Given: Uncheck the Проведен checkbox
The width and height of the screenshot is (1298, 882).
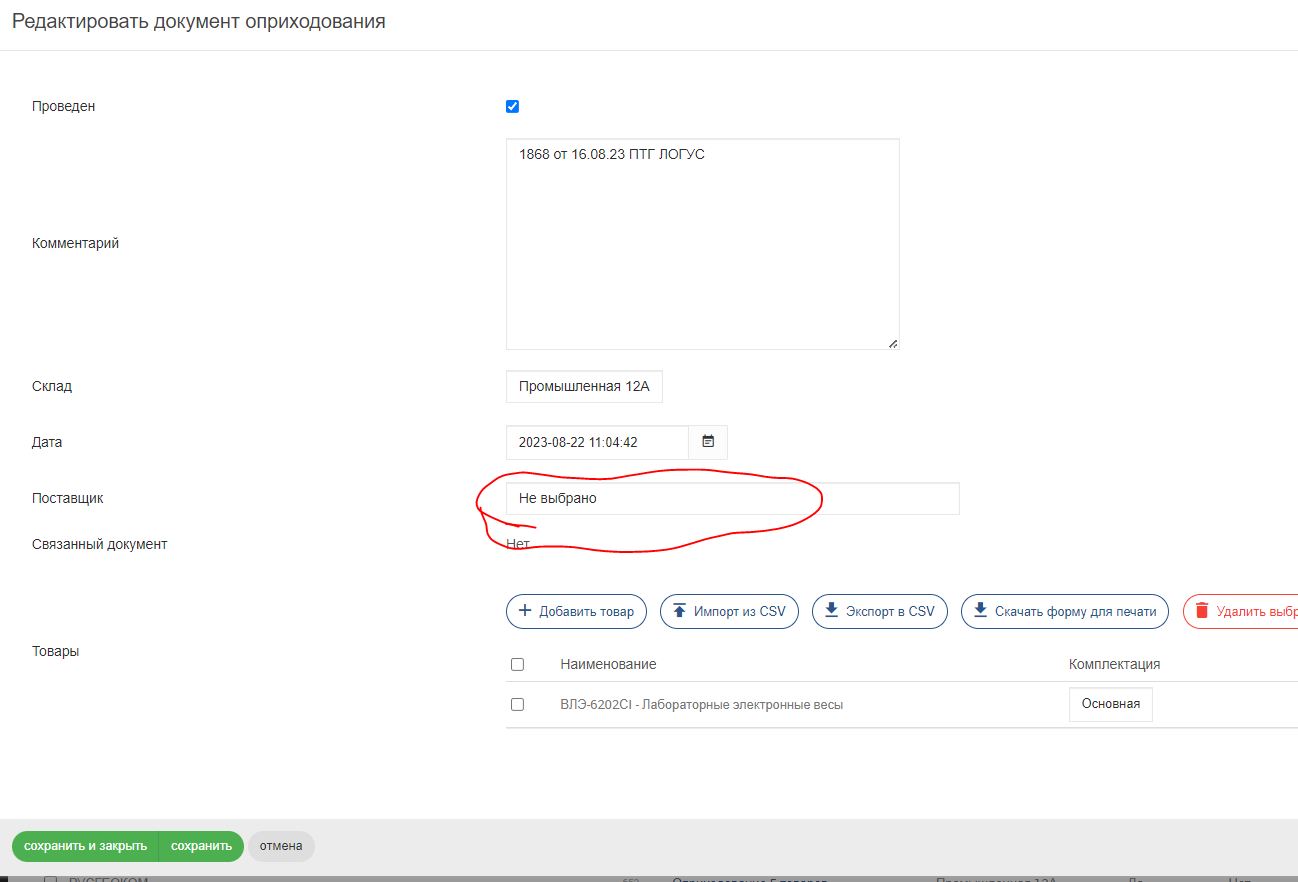Looking at the screenshot, I should tap(513, 107).
